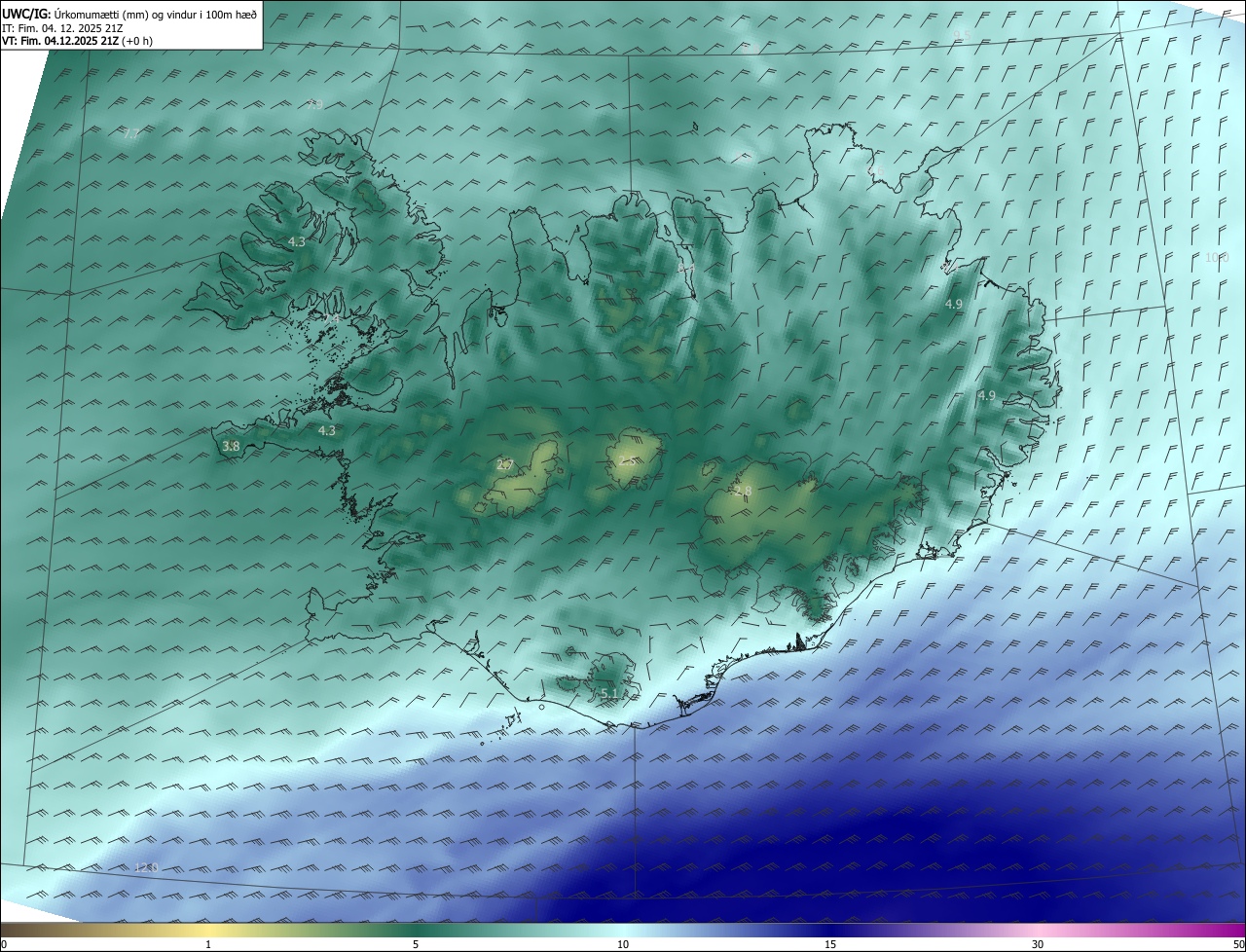Click the 'VT: Fim. 04.12.2025 21Z (+0 h)' line
Viewport: 1246px width, 952px height.
[x=77, y=41]
